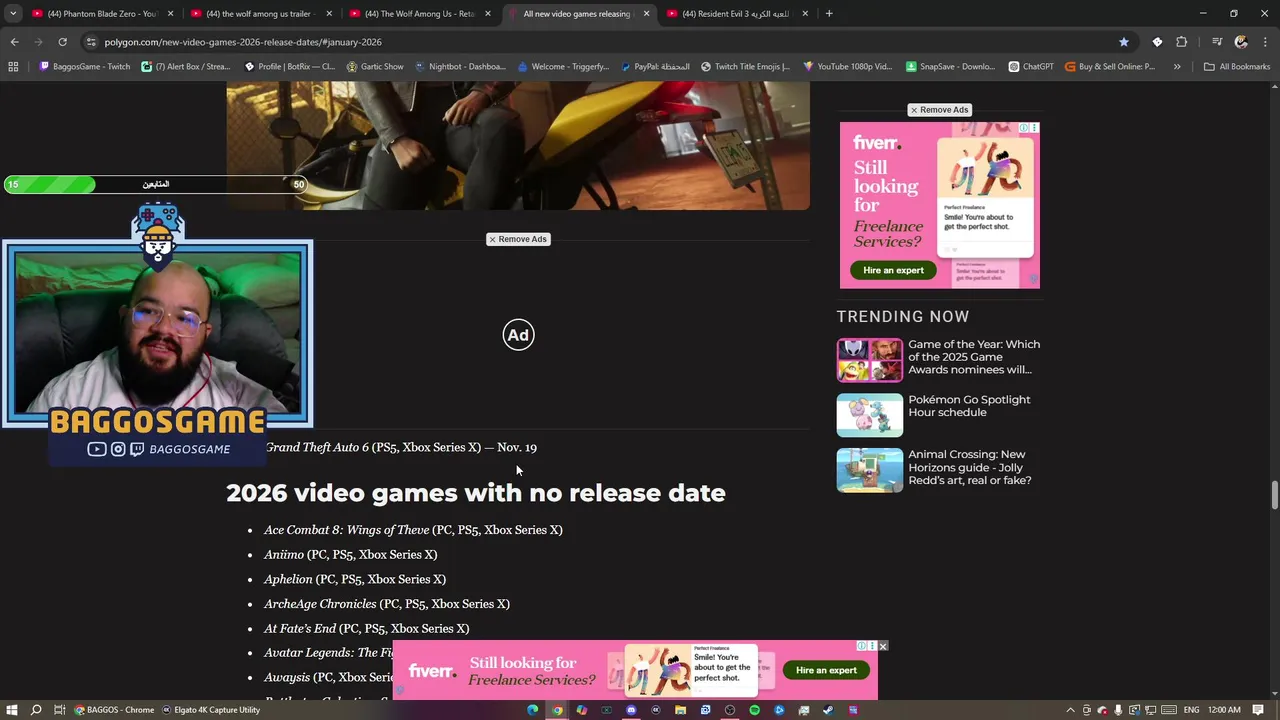Open the Gartic Show bookmark
The image size is (1280, 720).
tap(375, 67)
